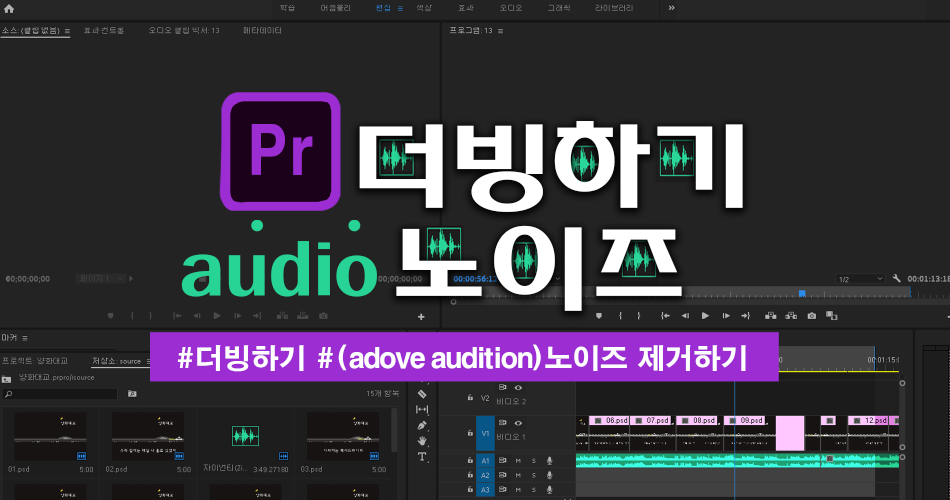Image resolution: width=950 pixels, height=500 pixels.
Task: Export frame from the Program monitor
Action: pyautogui.click(x=812, y=316)
